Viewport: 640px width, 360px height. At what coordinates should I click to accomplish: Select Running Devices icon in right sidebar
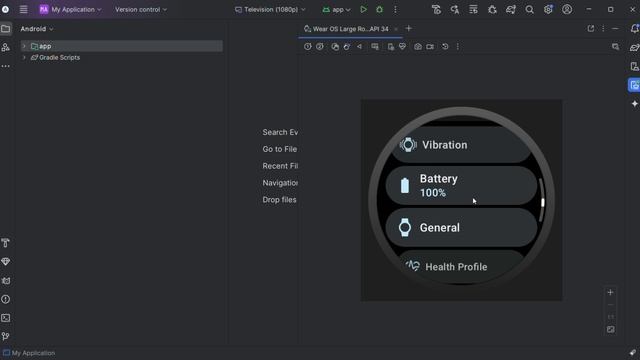point(634,85)
